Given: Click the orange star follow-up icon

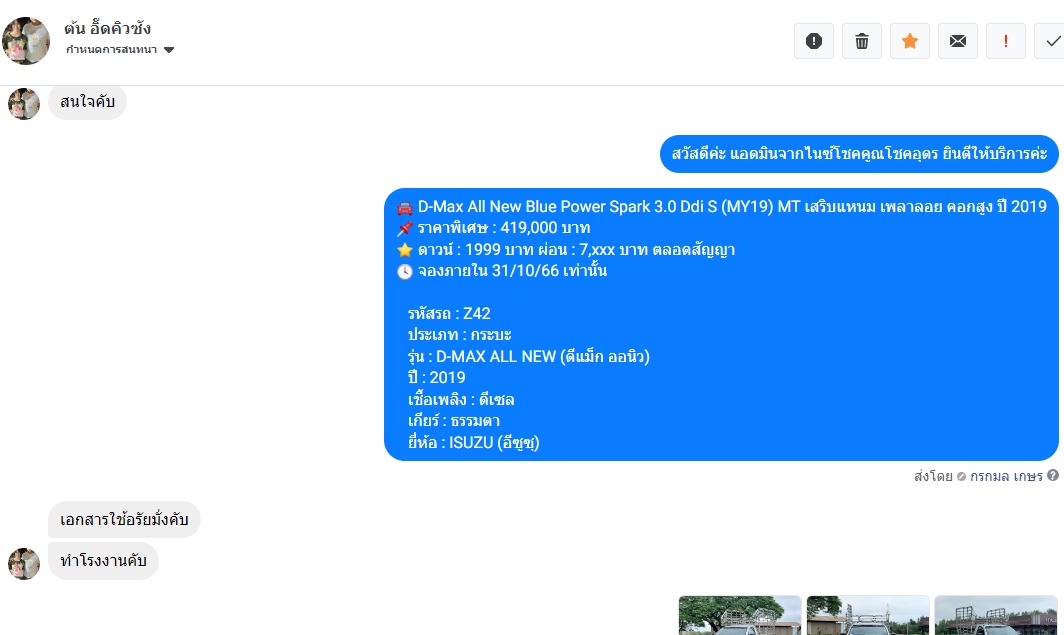Looking at the screenshot, I should pos(910,41).
